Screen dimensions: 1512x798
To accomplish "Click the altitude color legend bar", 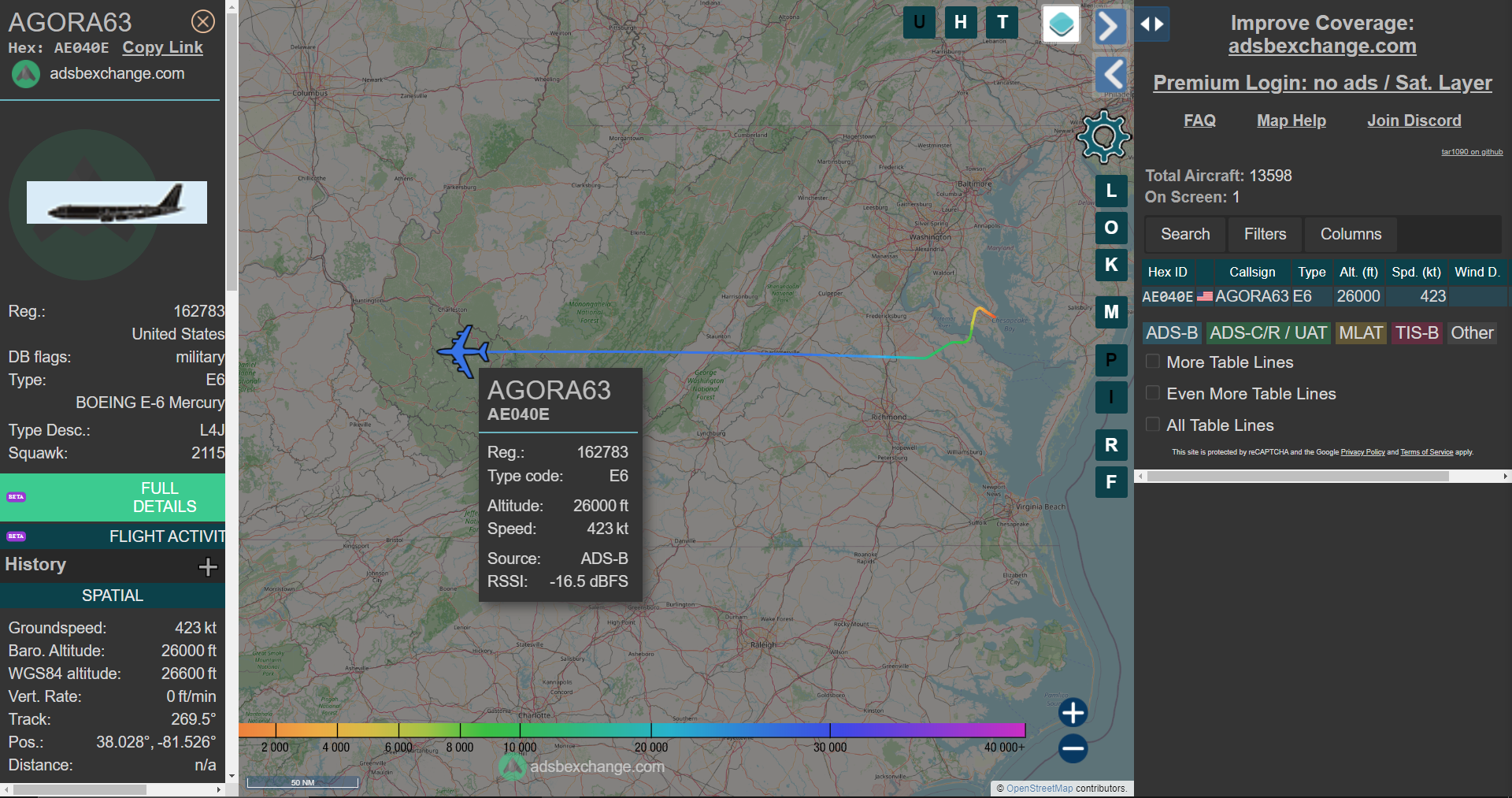I will pos(632,730).
